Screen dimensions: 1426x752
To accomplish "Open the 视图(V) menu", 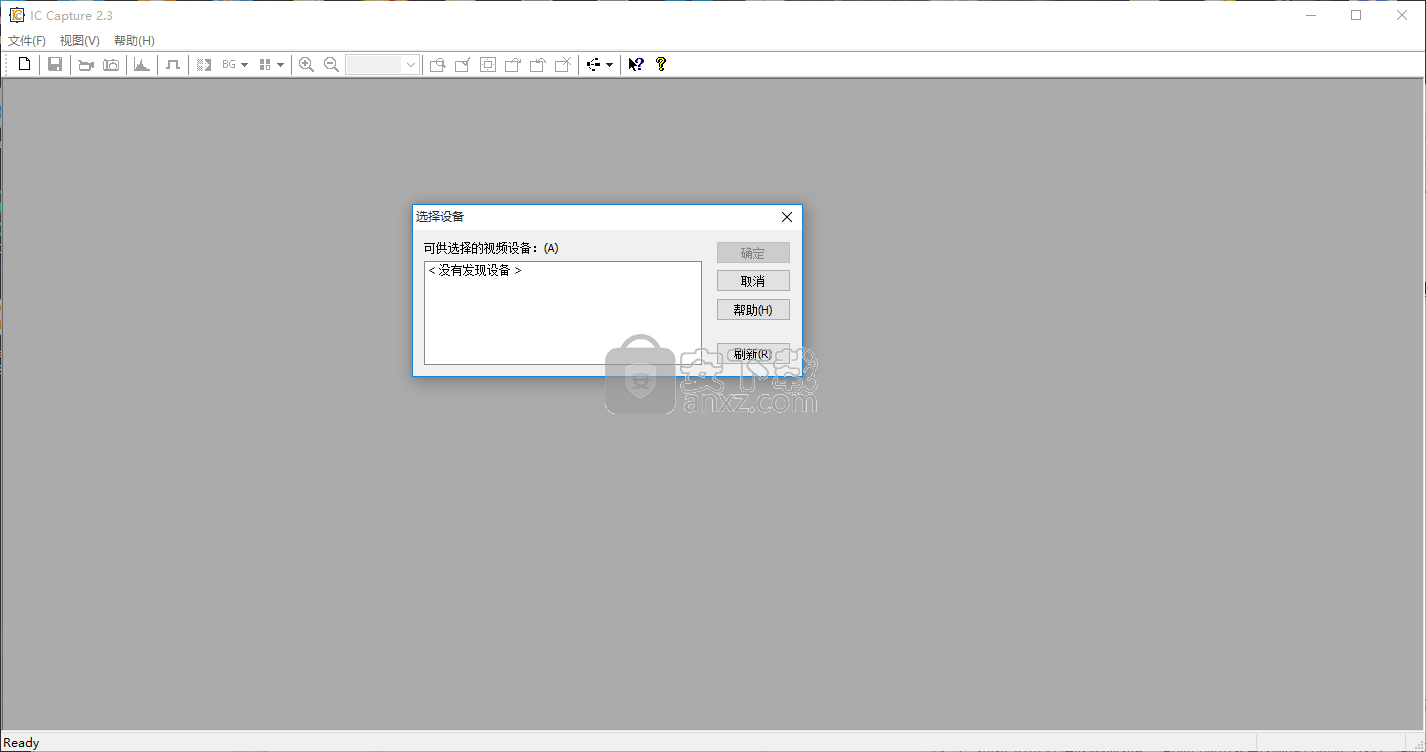I will (80, 40).
